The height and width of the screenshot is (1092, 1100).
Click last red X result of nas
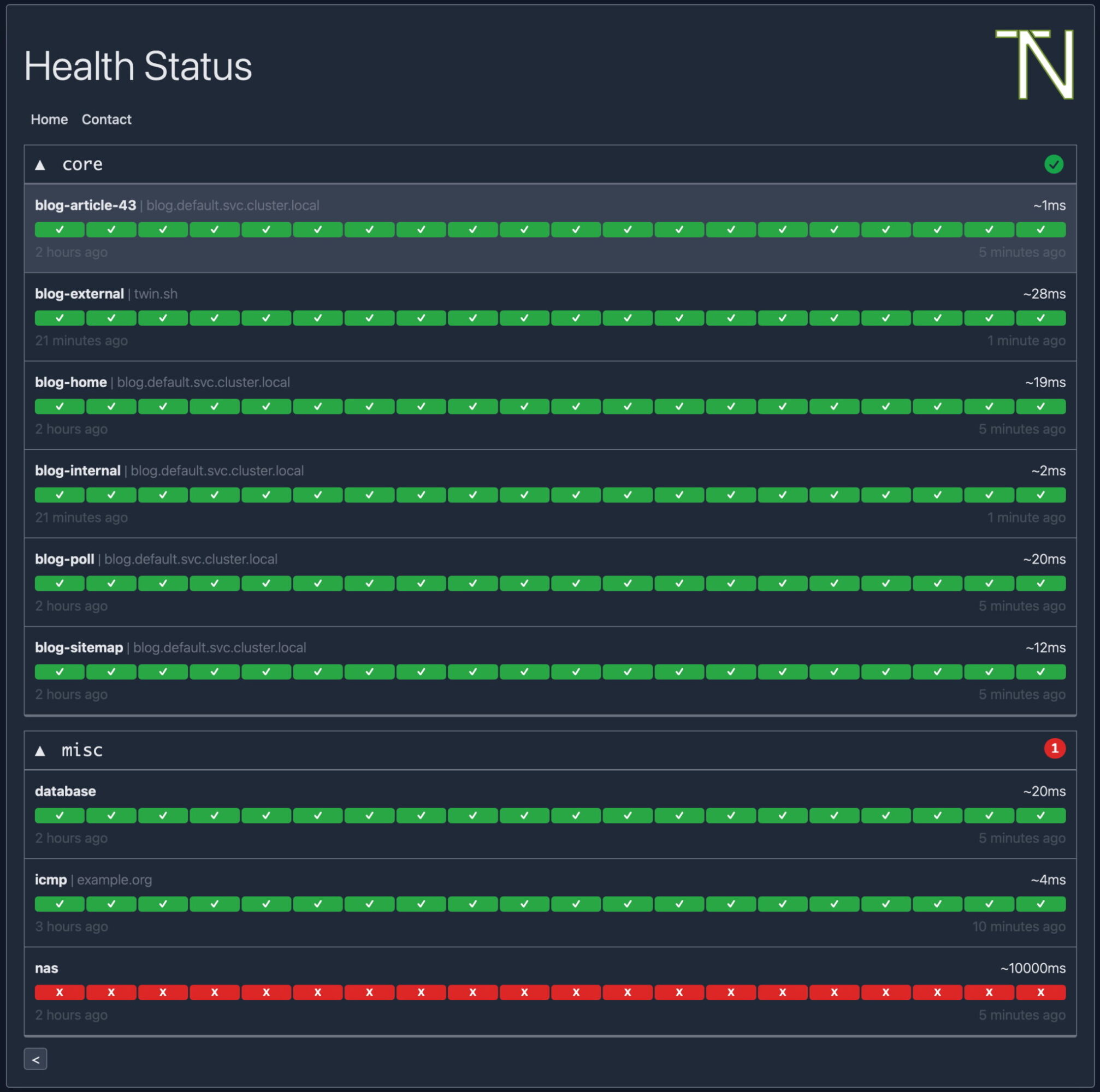(1041, 993)
